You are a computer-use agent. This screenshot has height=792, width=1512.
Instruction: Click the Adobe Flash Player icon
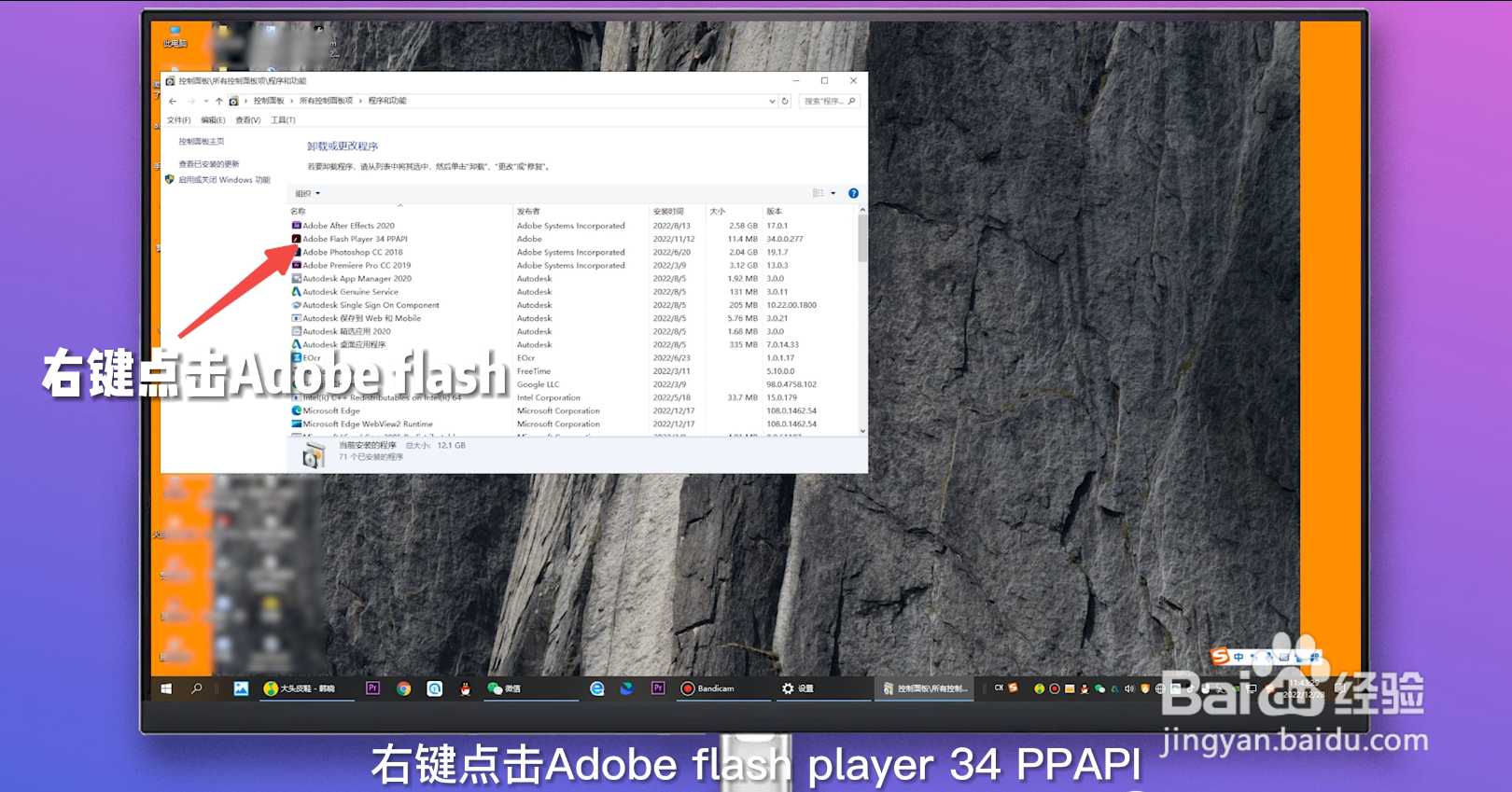click(x=297, y=239)
